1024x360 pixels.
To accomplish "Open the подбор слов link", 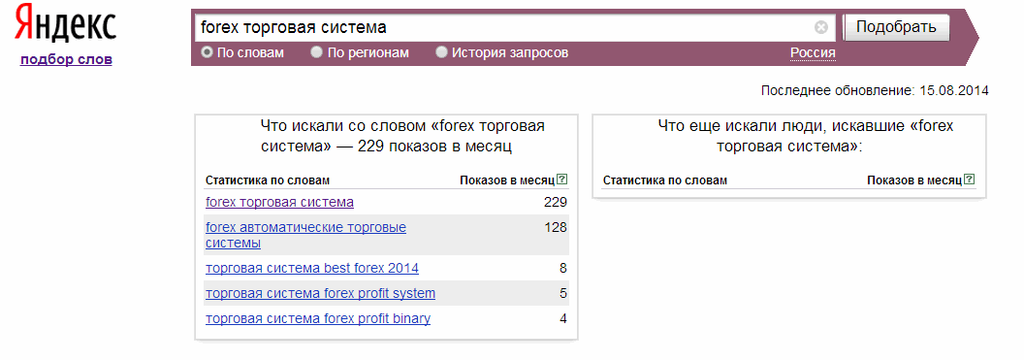I will point(66,59).
